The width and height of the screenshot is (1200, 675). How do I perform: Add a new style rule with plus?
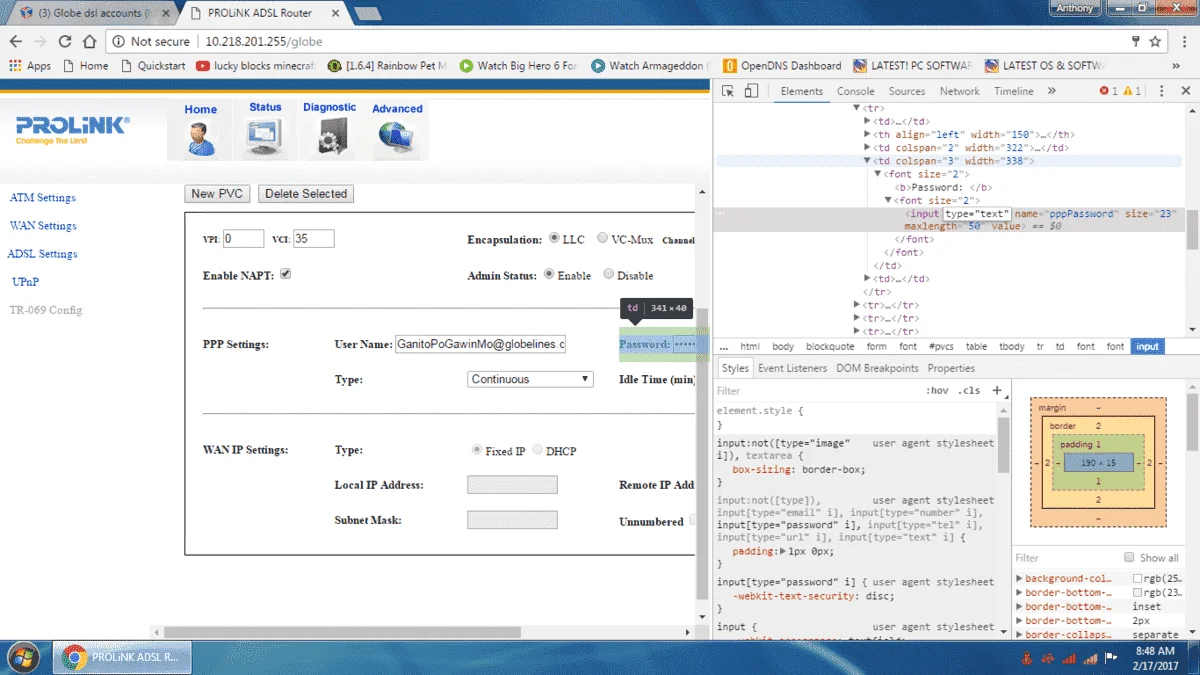pyautogui.click(x=996, y=390)
